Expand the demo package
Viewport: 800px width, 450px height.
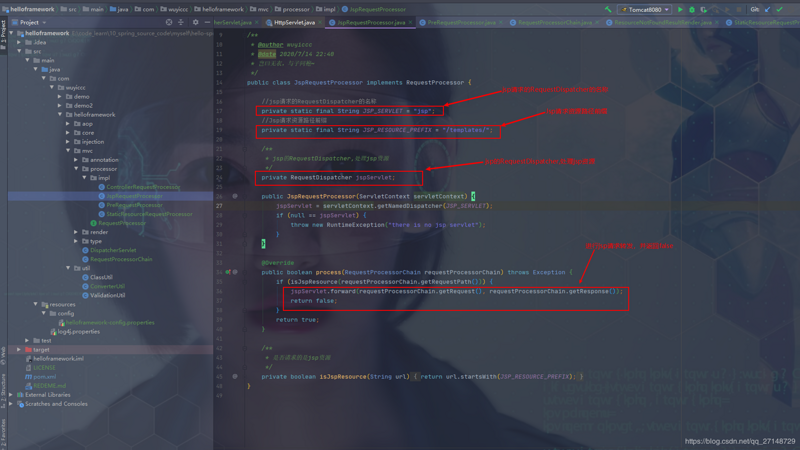tap(60, 96)
